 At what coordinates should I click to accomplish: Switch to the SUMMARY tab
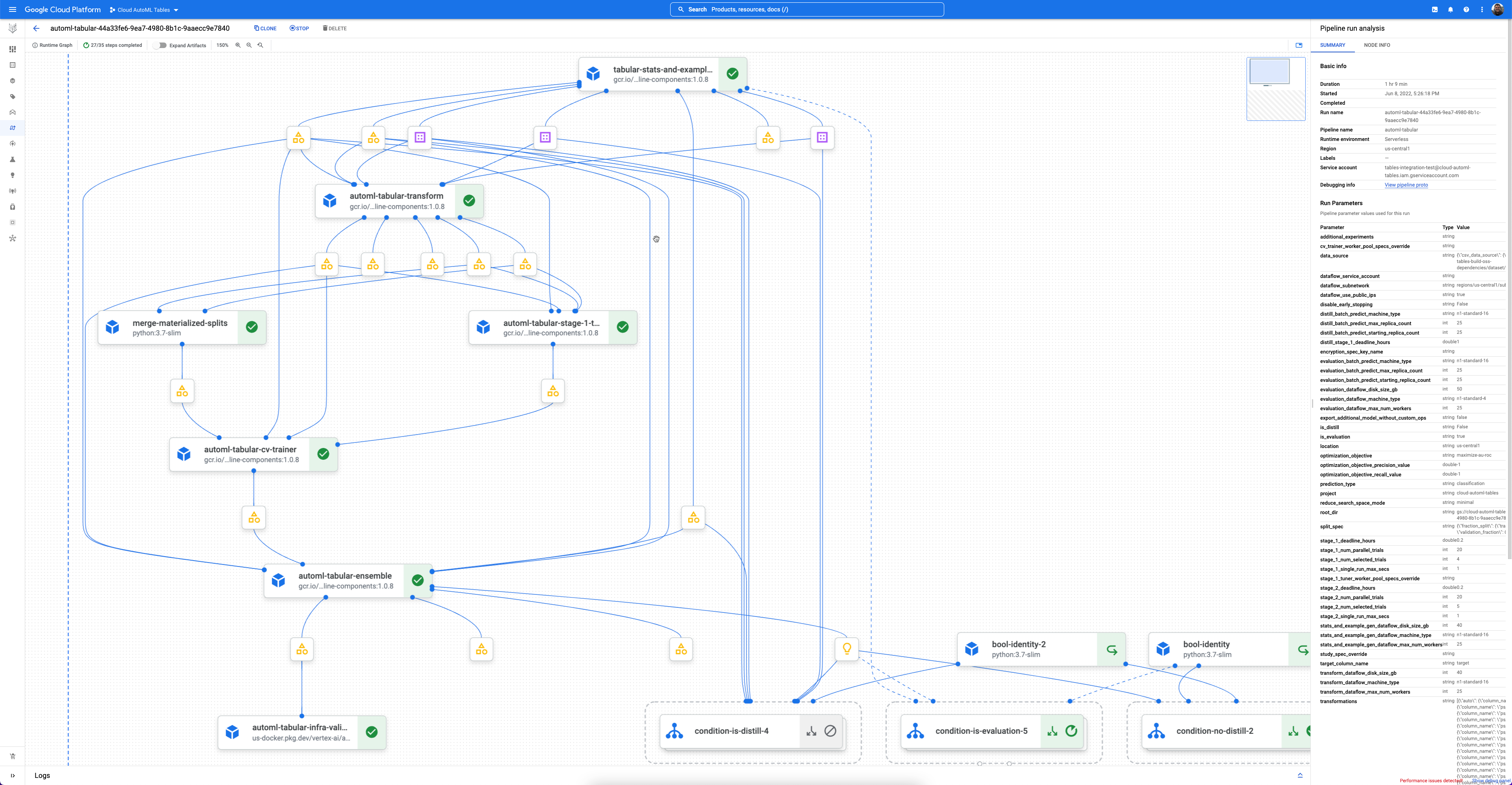click(x=1332, y=45)
